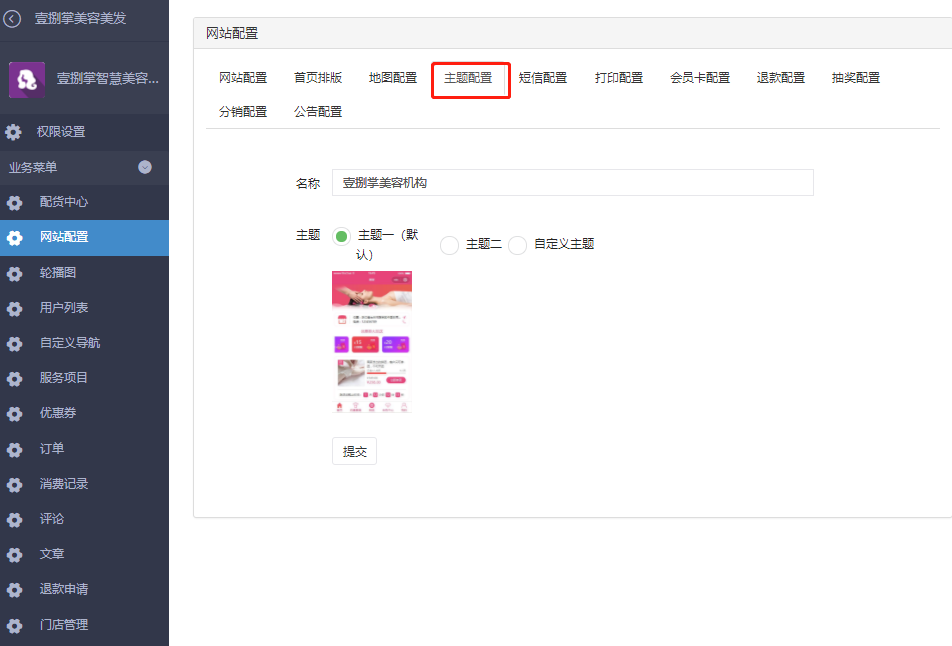This screenshot has width=952, height=646.
Task: Click gear icon beside 权限设置
Action: pyautogui.click(x=13, y=132)
